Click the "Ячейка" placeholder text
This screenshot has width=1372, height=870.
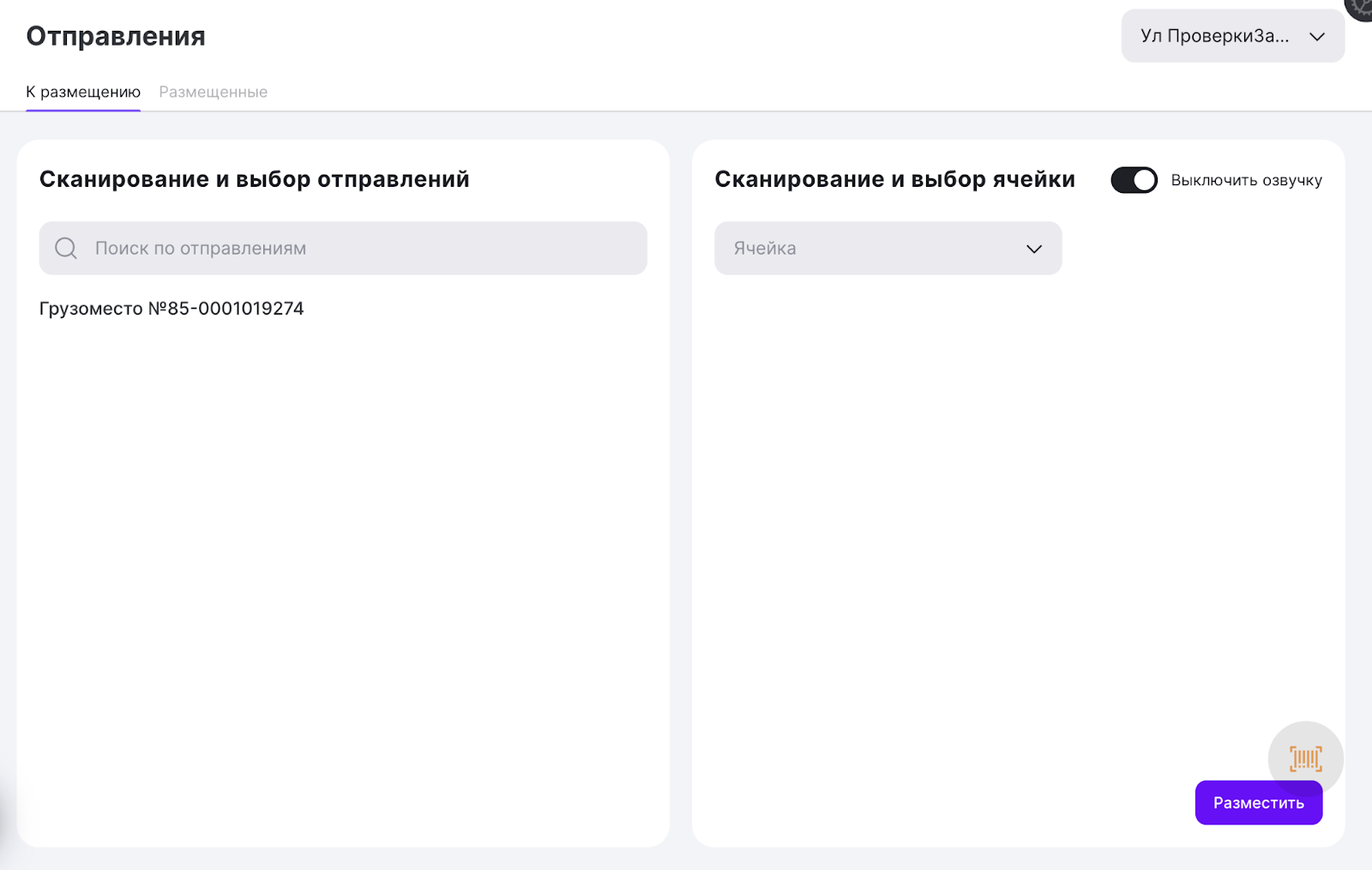click(765, 249)
